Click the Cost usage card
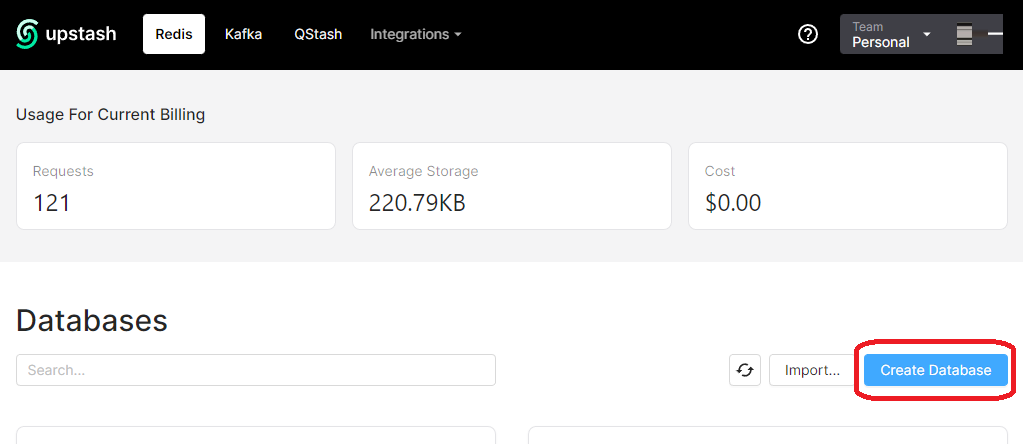Viewport: 1023px width, 444px height. tap(848, 186)
